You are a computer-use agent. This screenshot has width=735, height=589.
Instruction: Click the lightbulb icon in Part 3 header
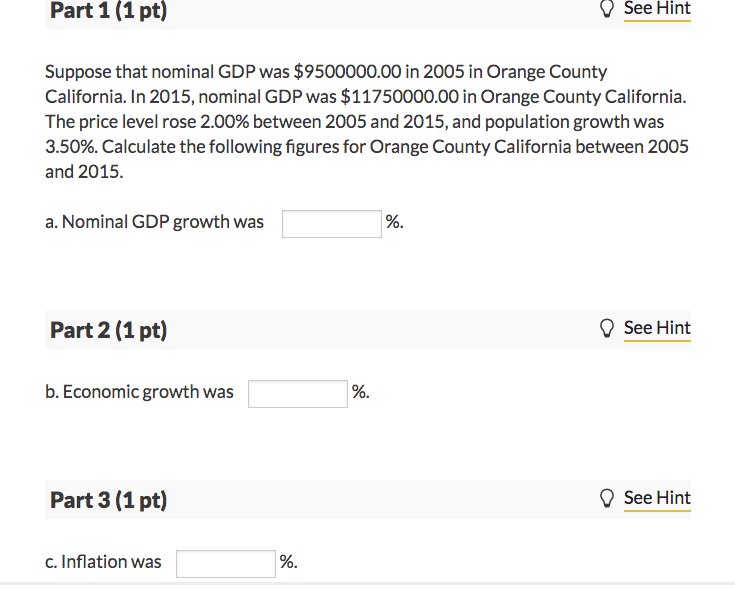coord(607,498)
